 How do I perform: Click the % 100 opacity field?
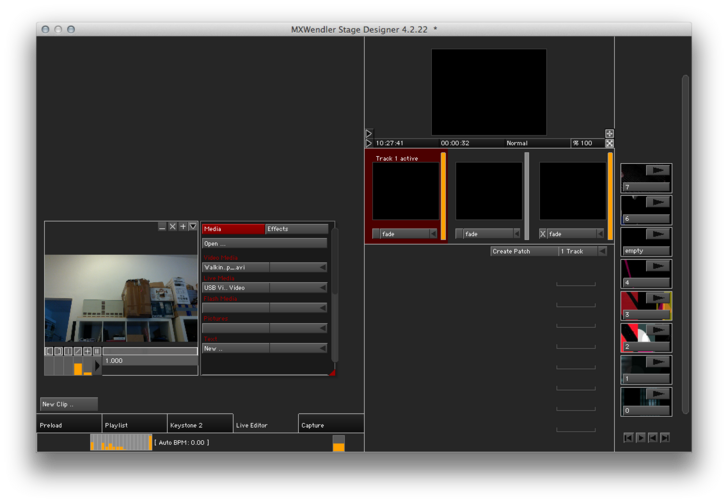click(x=587, y=143)
